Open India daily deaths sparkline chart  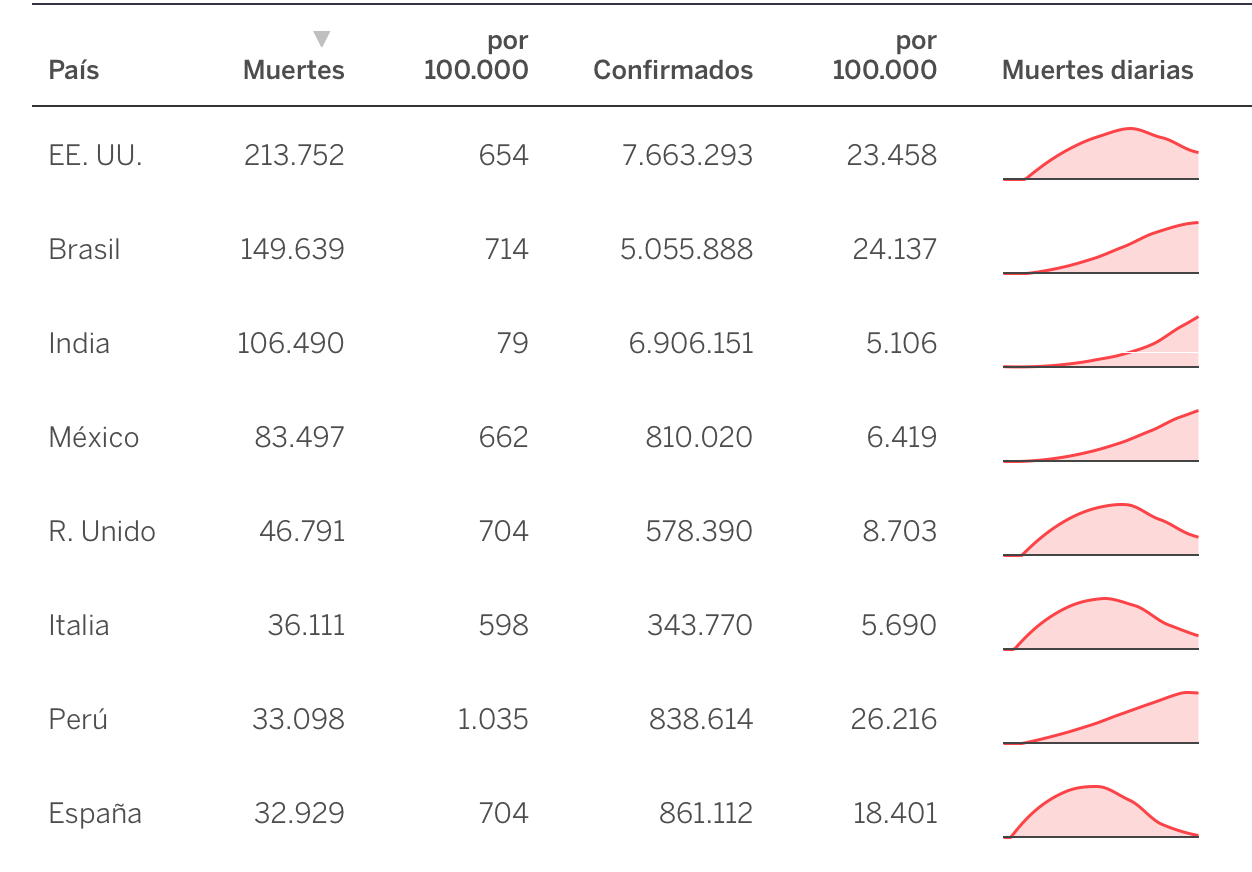coord(1101,342)
